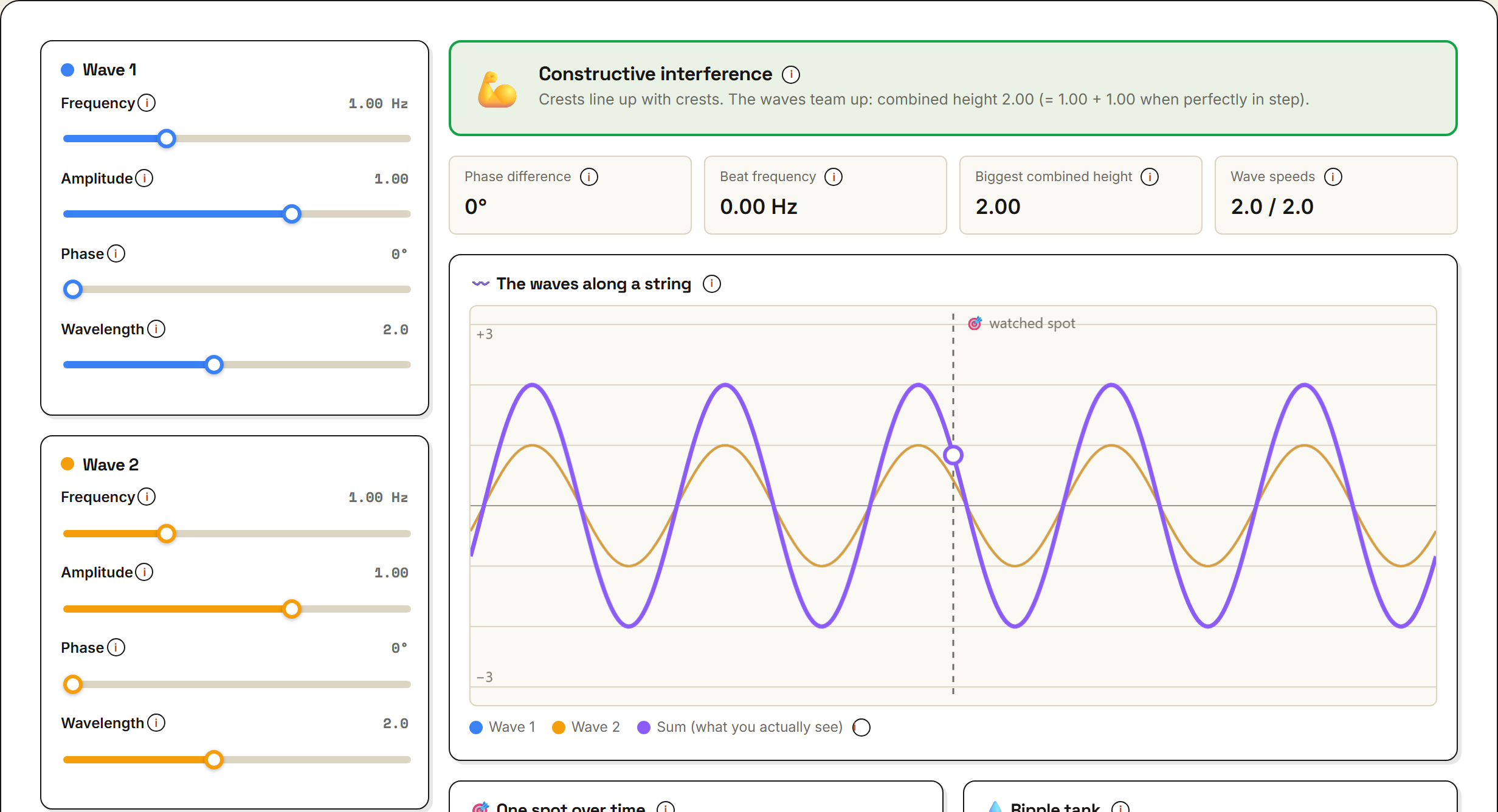Screen dimensions: 1498x812
Task: Click the Wave 1 Amplitude slider handle
Action: 292,214
